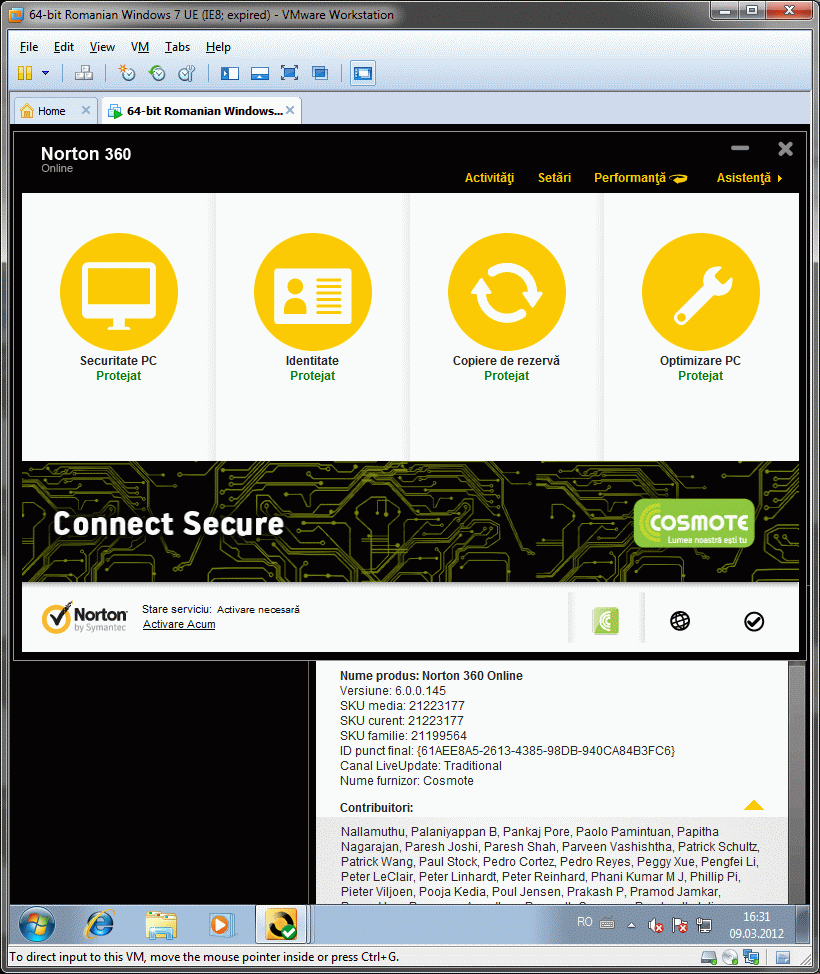Close the Home tab
Image resolution: width=820 pixels, height=974 pixels.
(86, 110)
